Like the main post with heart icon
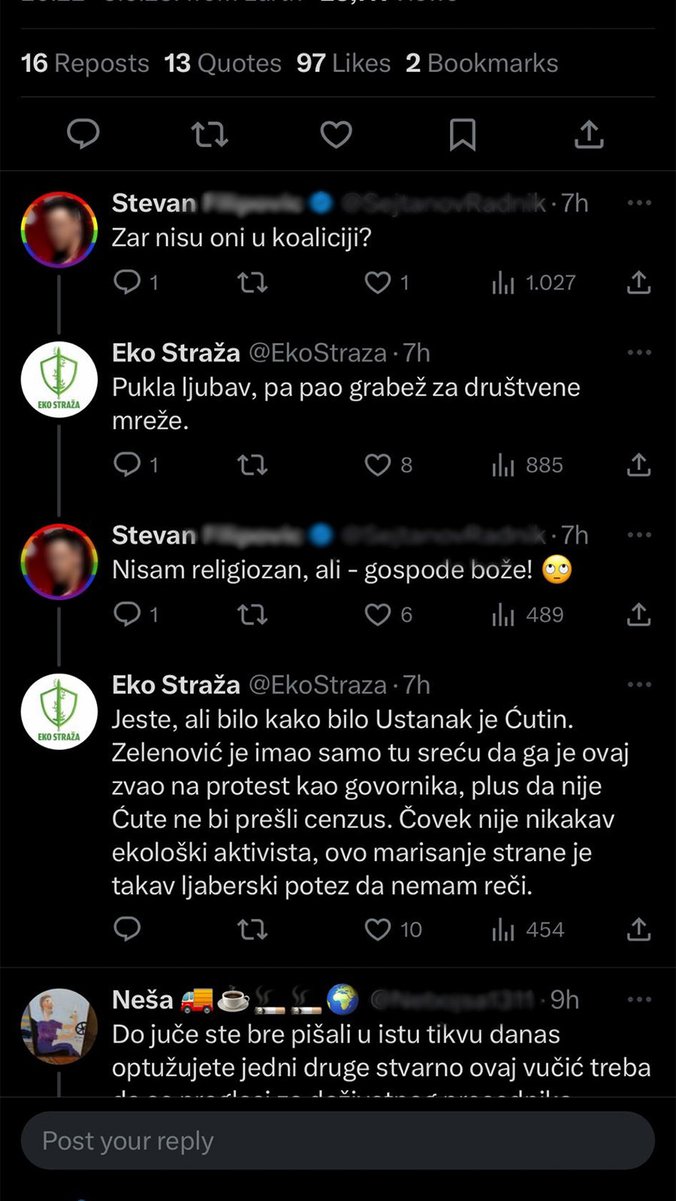This screenshot has width=676, height=1201. (336, 134)
